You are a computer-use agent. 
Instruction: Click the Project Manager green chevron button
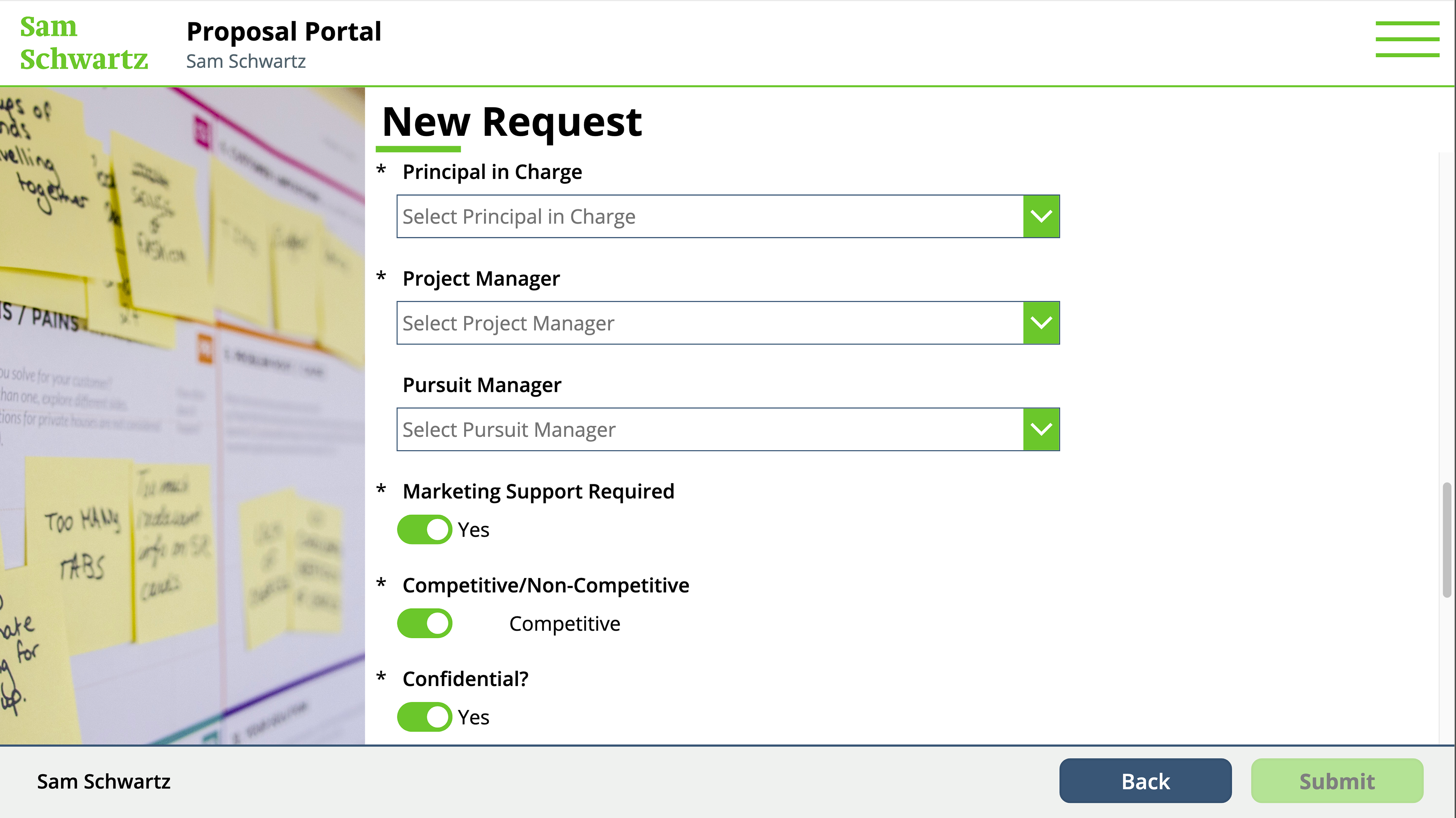[x=1041, y=323]
